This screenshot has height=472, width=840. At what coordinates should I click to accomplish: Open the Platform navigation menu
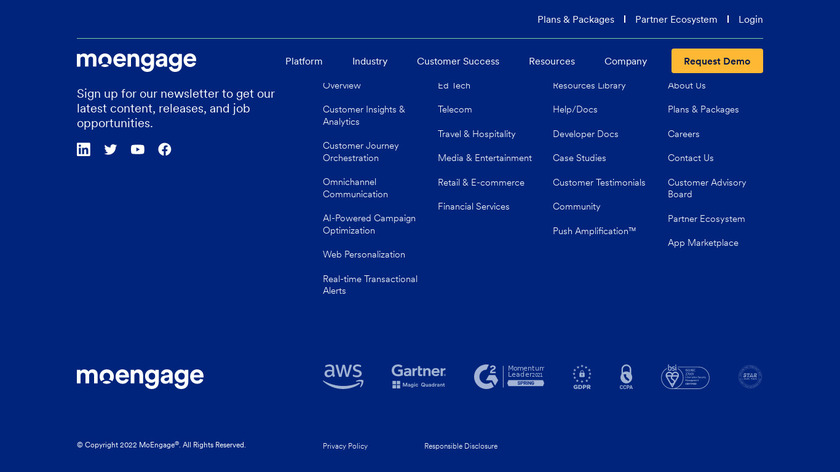pos(304,62)
